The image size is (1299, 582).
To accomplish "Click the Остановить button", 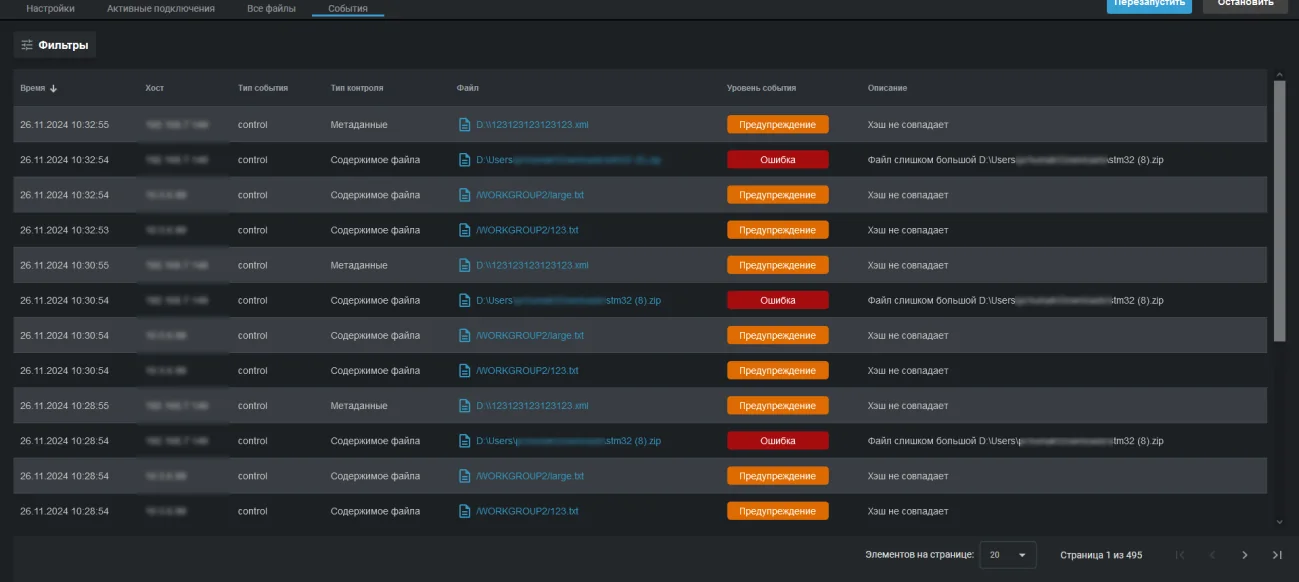I will [x=1246, y=5].
